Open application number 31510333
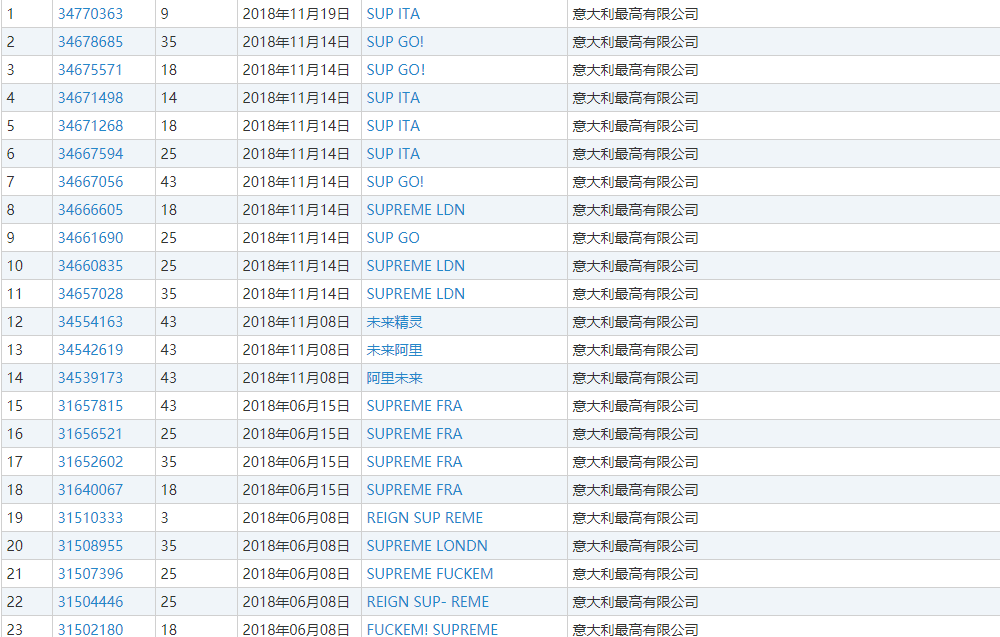Screen dimensions: 1000x637 90,518
